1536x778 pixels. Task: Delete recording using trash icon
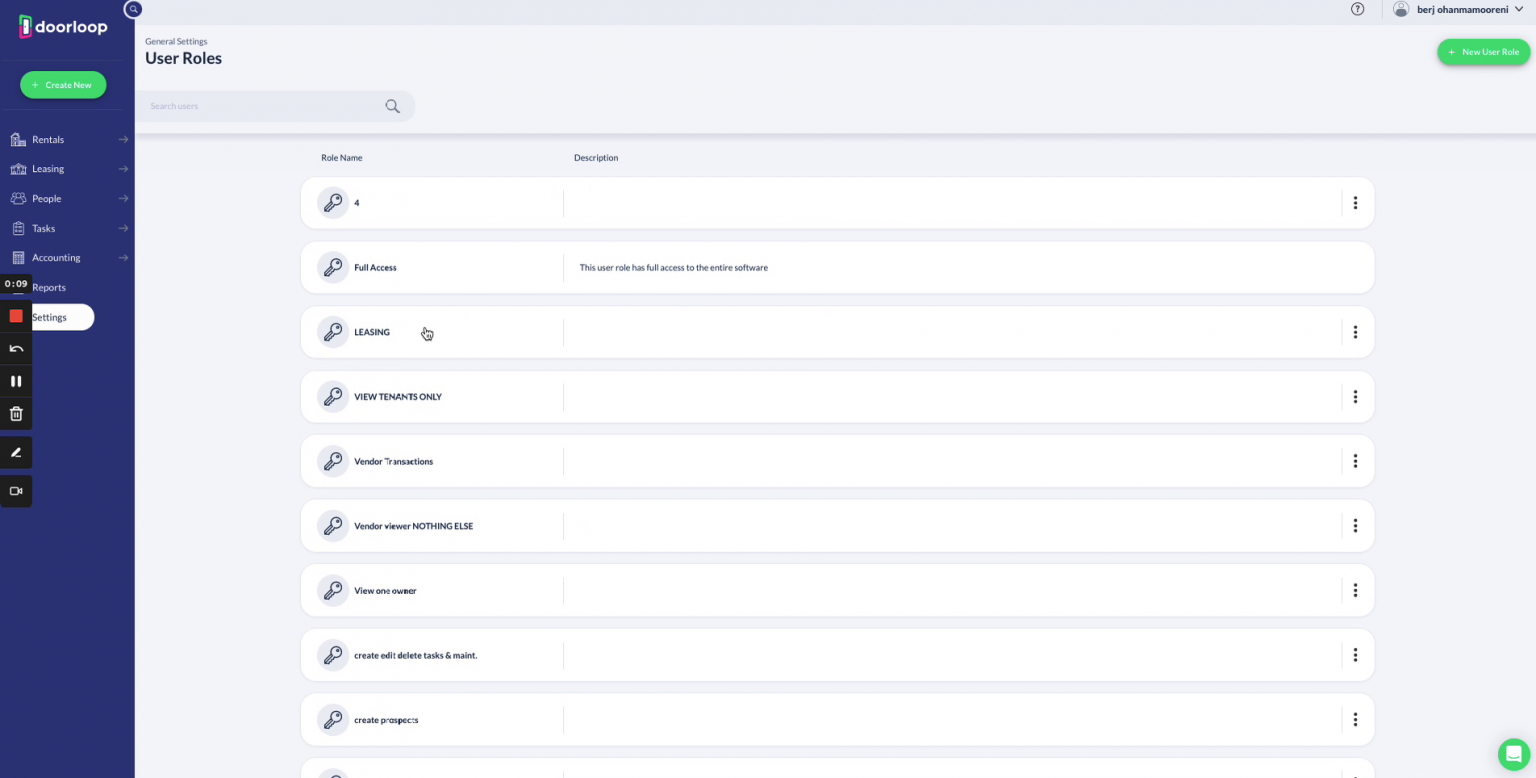(x=16, y=413)
